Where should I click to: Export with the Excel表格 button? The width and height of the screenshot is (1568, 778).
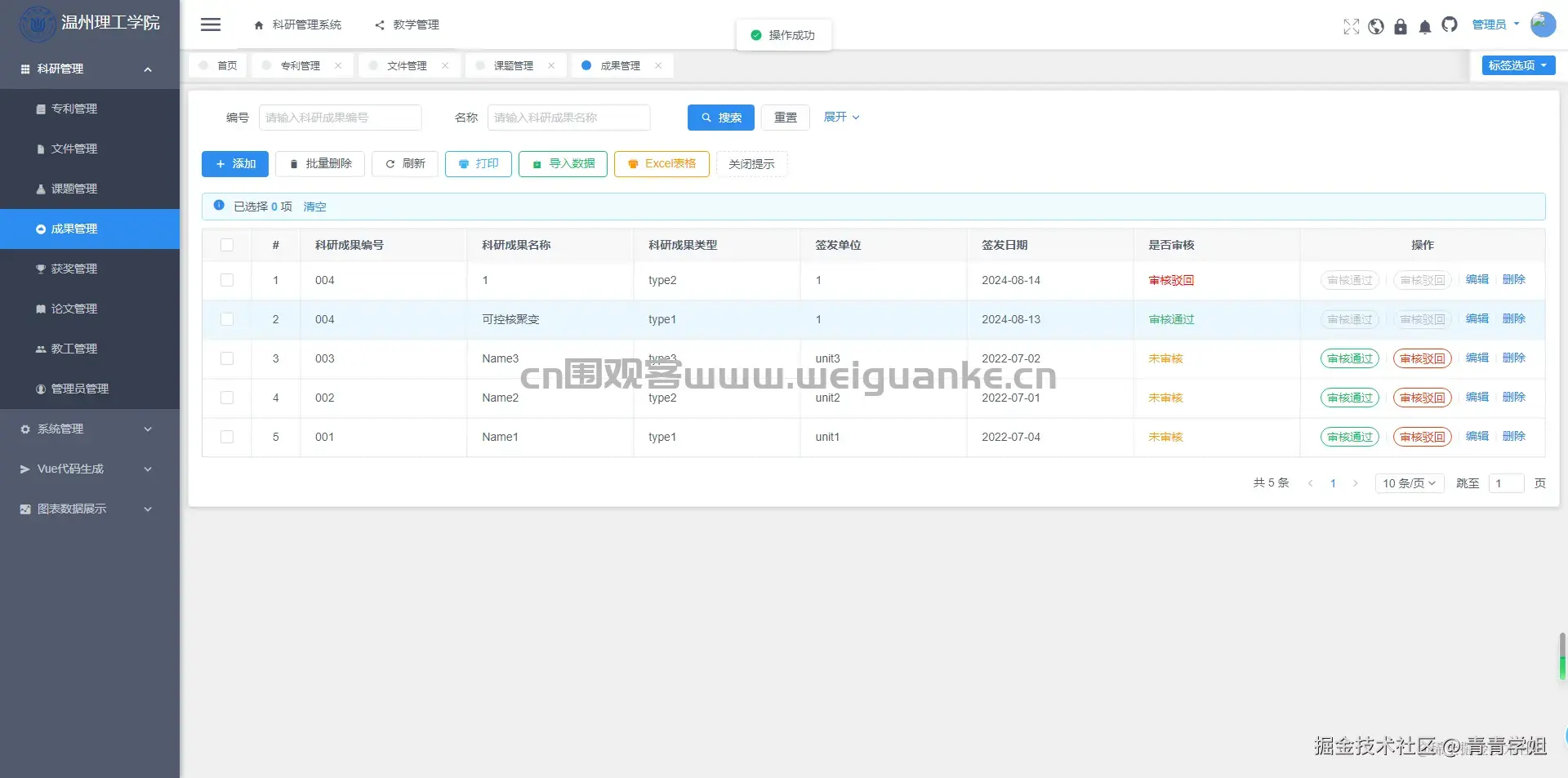point(661,164)
